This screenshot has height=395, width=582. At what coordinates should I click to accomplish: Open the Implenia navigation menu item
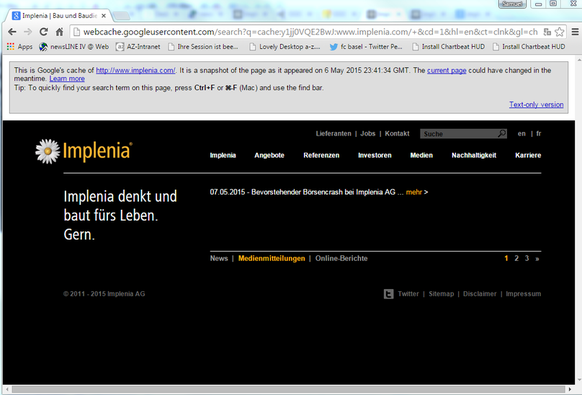(223, 155)
